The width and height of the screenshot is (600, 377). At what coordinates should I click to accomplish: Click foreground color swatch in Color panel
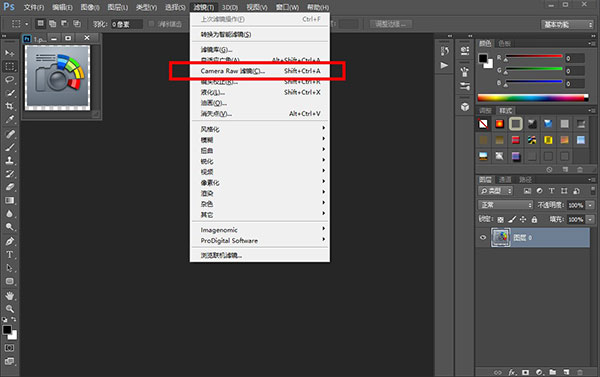[x=483, y=59]
